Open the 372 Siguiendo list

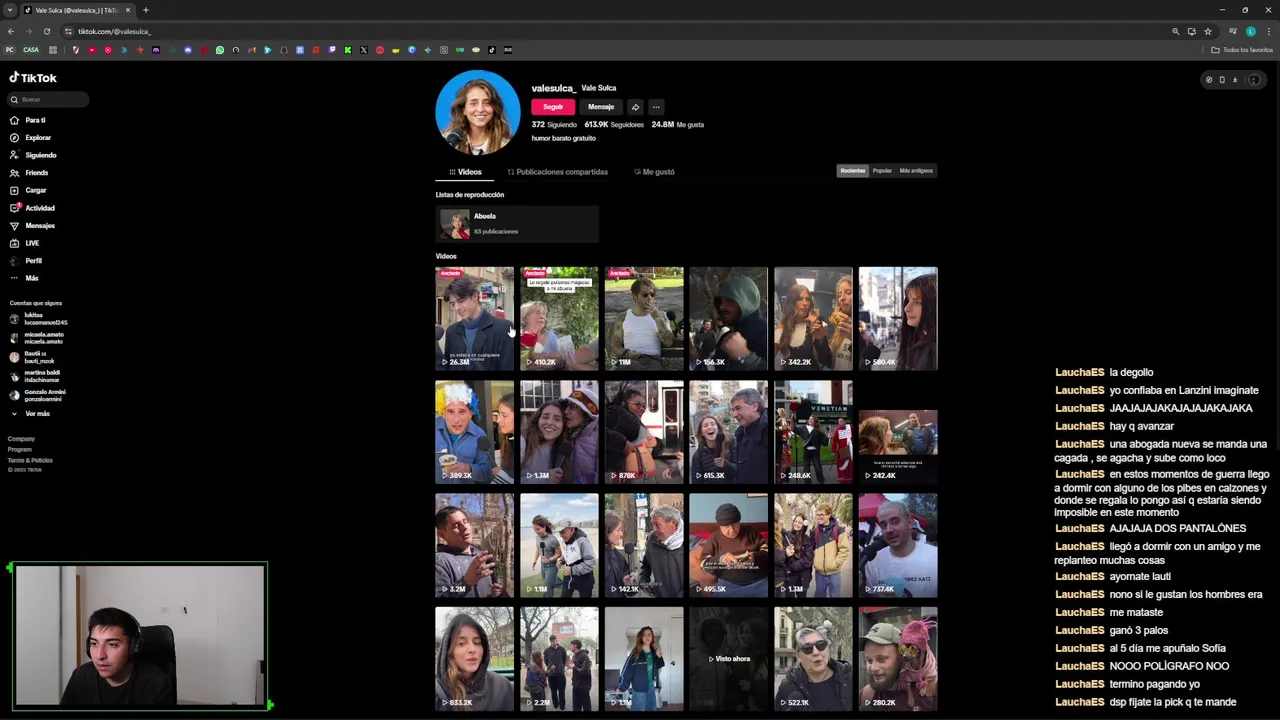coord(554,125)
